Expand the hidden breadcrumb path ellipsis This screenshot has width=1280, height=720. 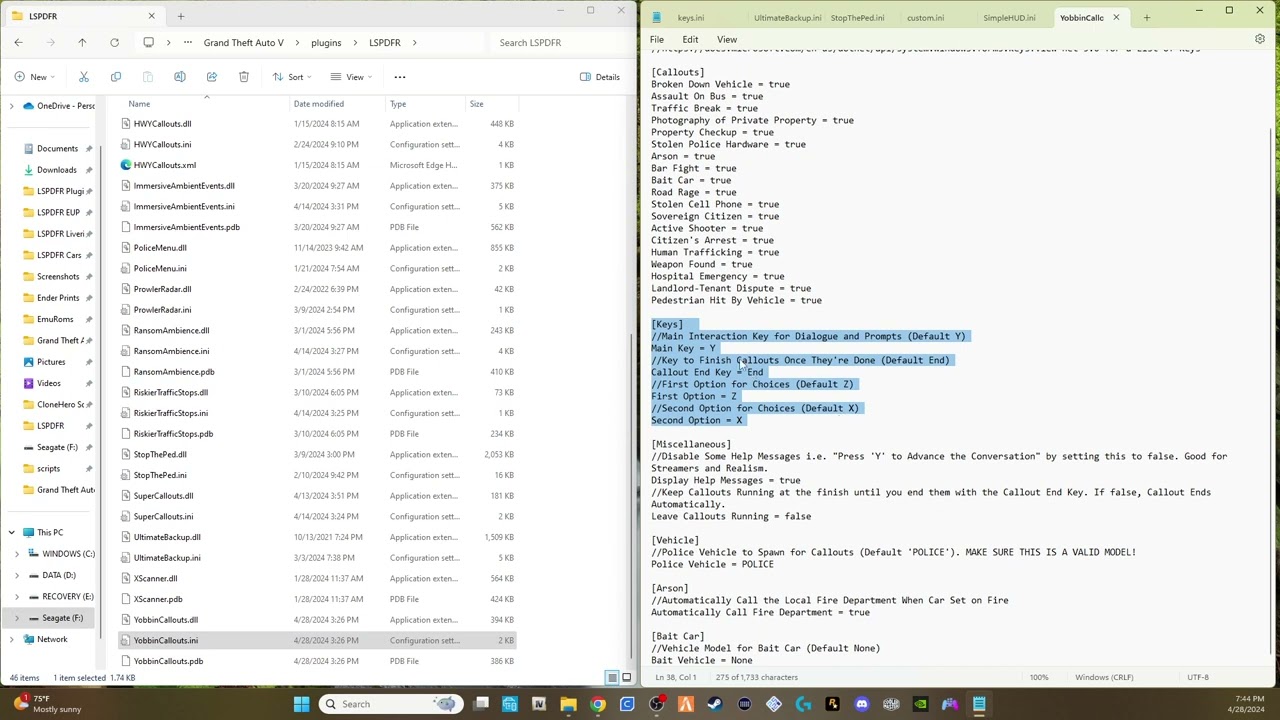187,42
